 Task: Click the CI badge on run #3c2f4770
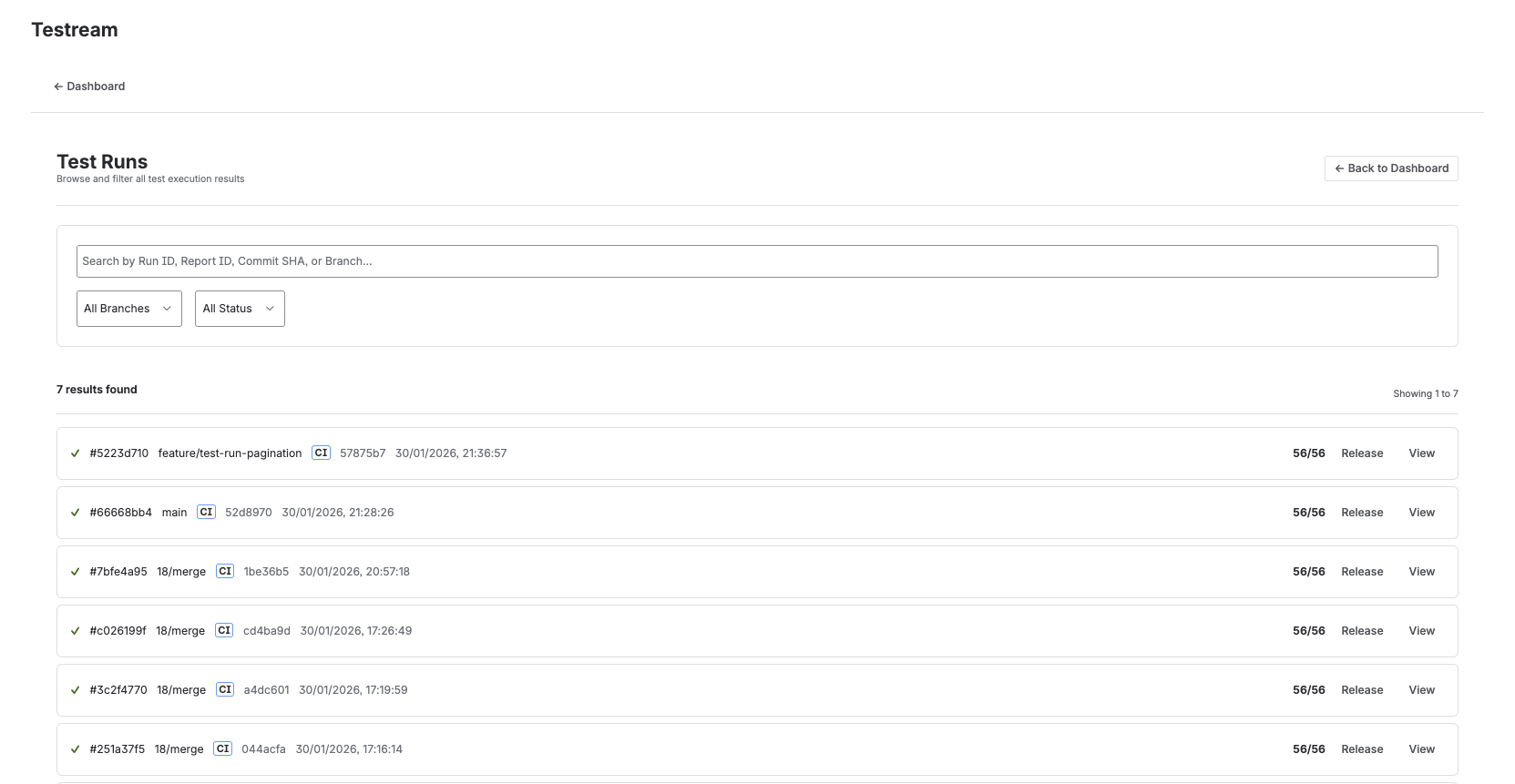point(225,689)
